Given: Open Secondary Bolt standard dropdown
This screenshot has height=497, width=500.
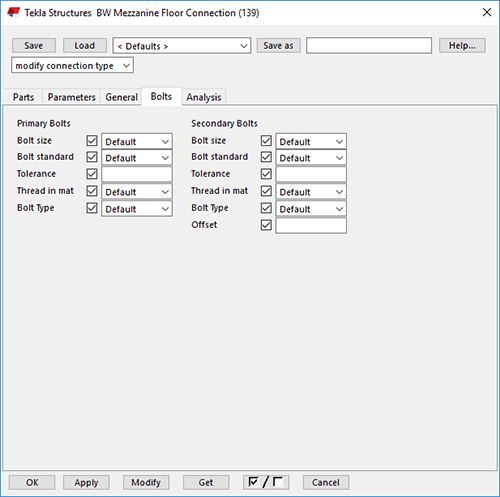Looking at the screenshot, I should point(311,158).
